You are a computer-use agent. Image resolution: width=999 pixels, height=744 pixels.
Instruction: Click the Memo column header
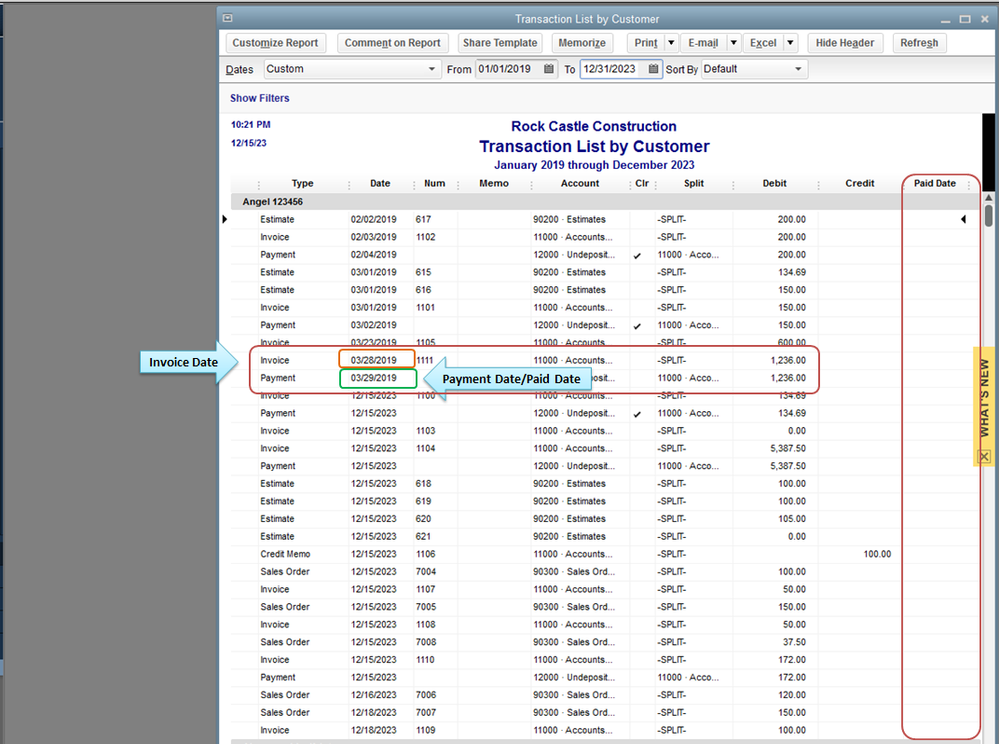click(494, 183)
